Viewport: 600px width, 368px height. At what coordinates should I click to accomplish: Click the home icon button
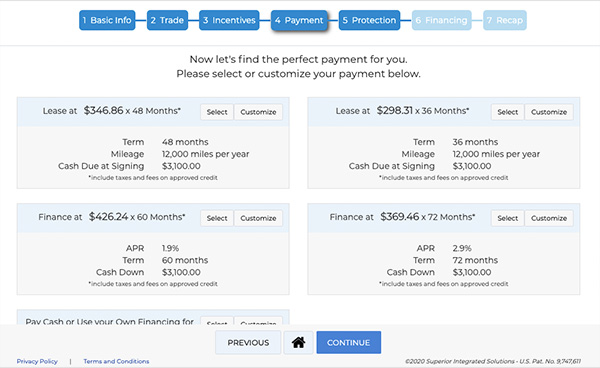pyautogui.click(x=298, y=342)
